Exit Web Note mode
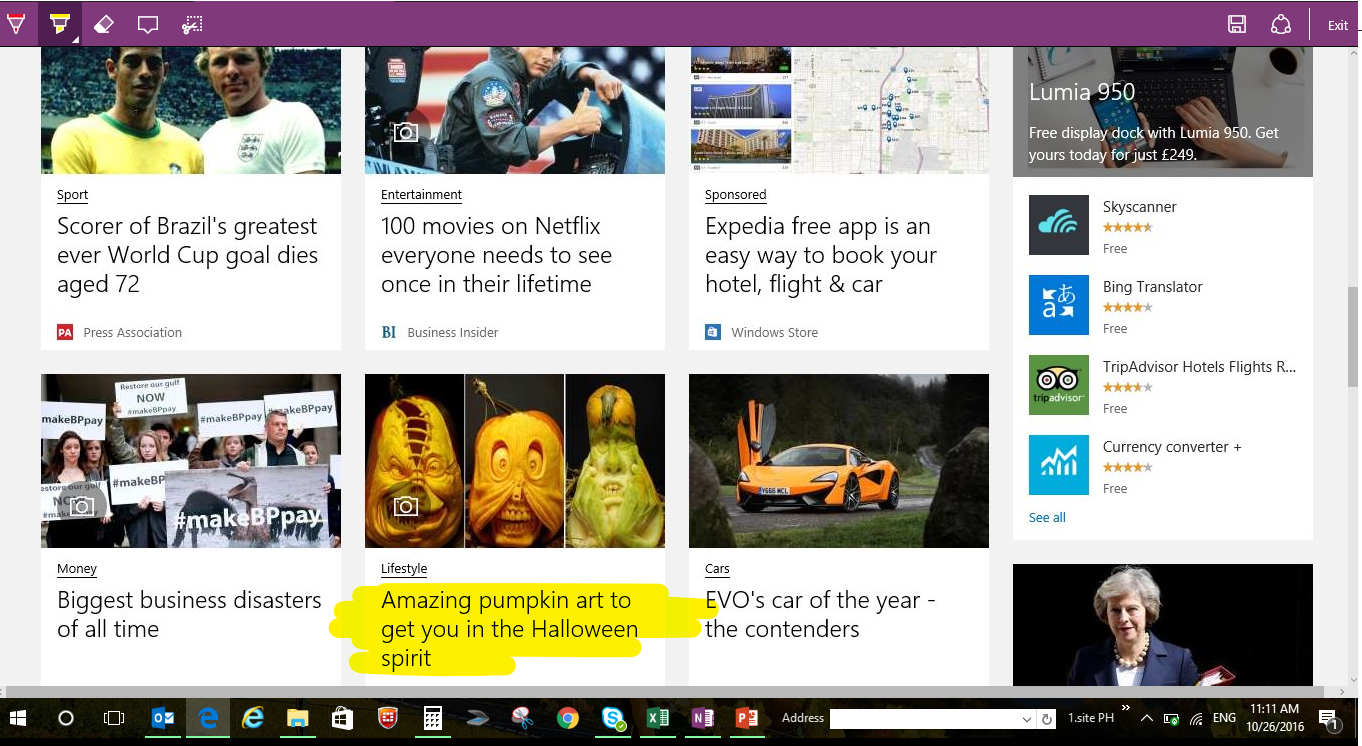This screenshot has width=1362, height=746. [x=1337, y=25]
